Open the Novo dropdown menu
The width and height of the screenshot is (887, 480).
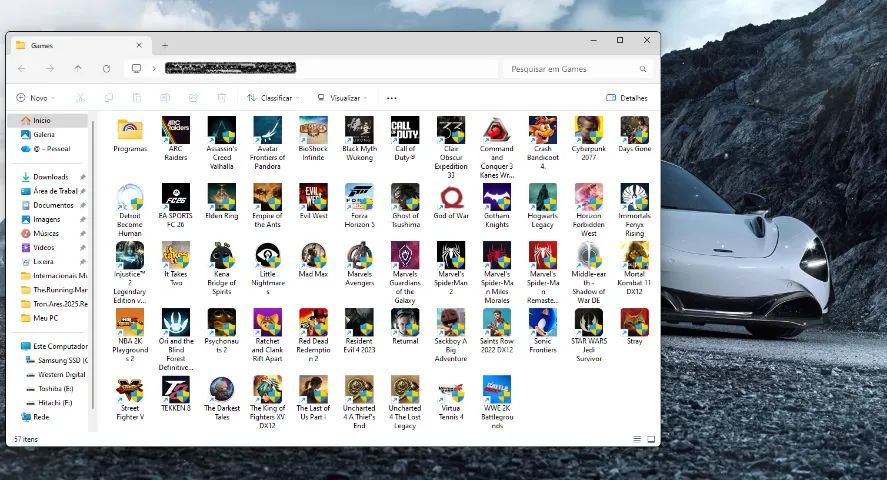click(36, 98)
